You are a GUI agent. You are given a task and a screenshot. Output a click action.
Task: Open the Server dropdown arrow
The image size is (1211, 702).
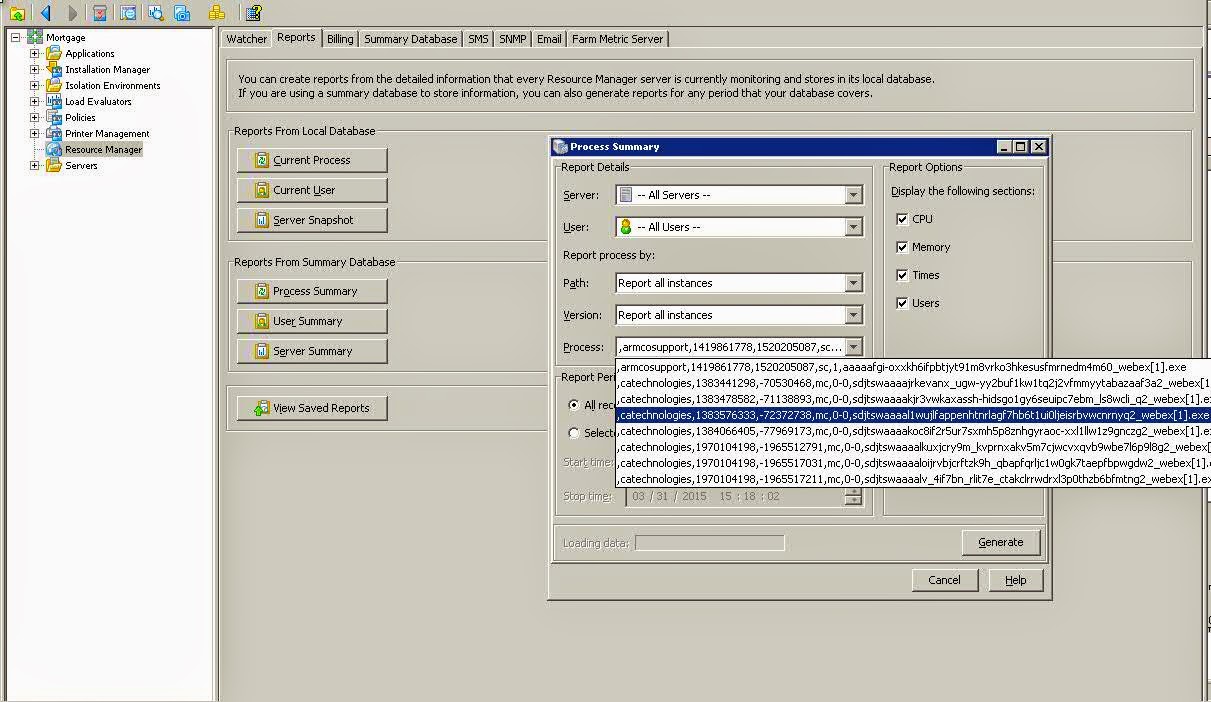pyautogui.click(x=853, y=195)
